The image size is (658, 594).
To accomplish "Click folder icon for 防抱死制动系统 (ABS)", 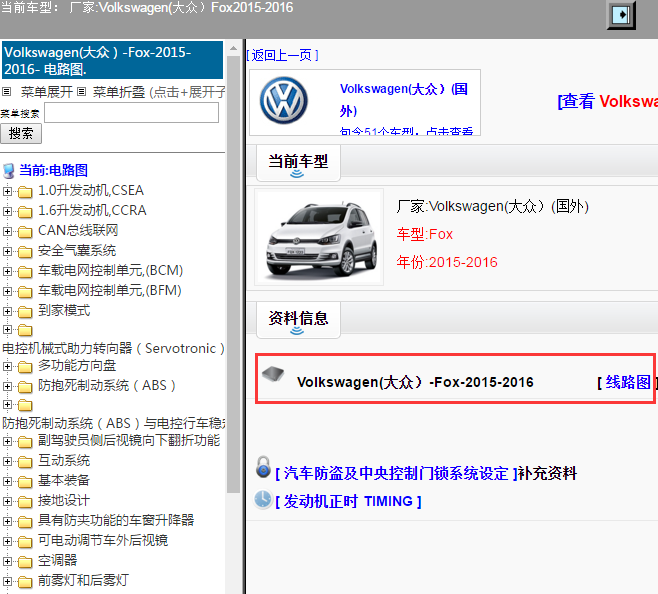I will [x=25, y=387].
